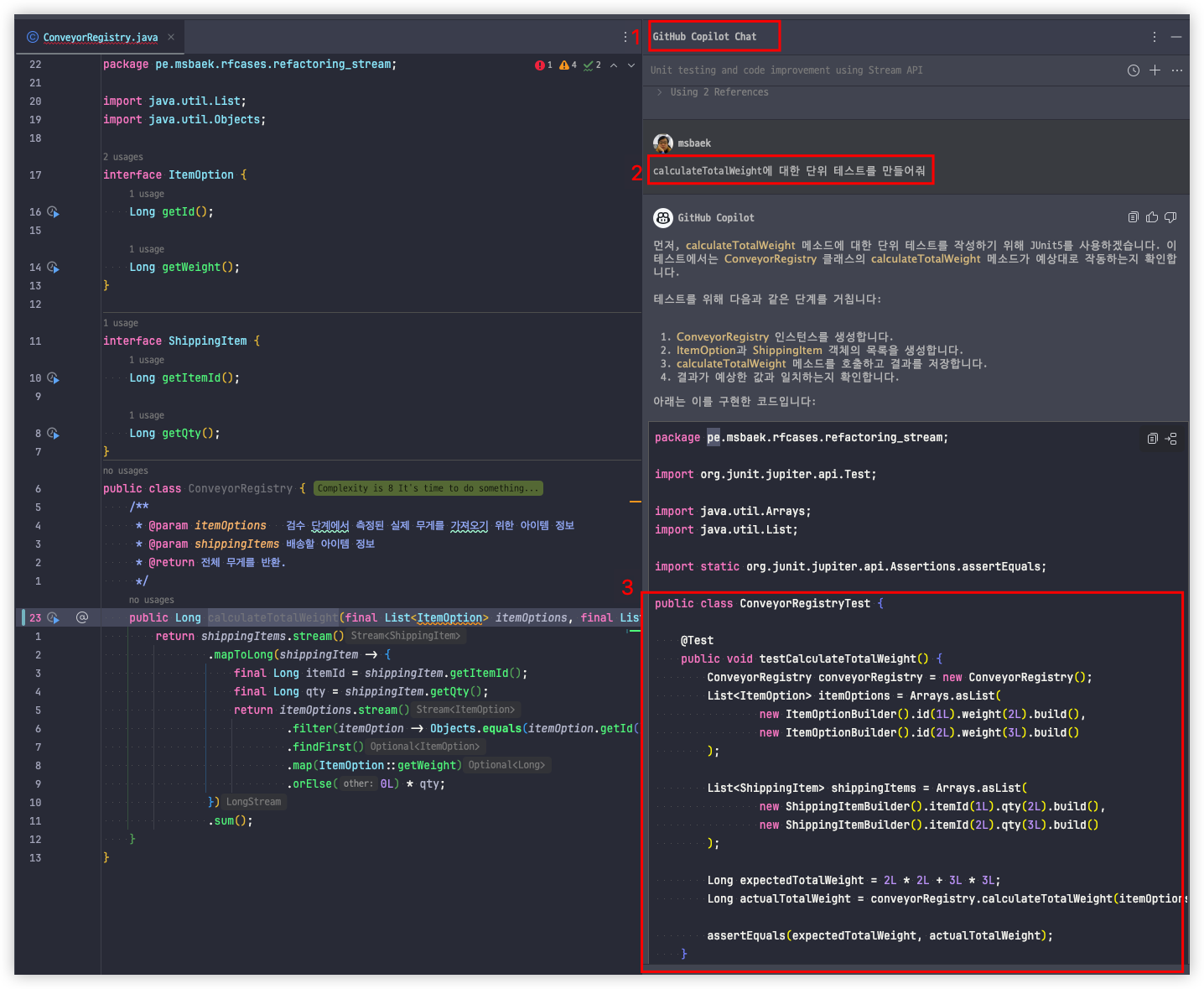
Task: Click Optional<Long> inlay hint
Action: 506,765
